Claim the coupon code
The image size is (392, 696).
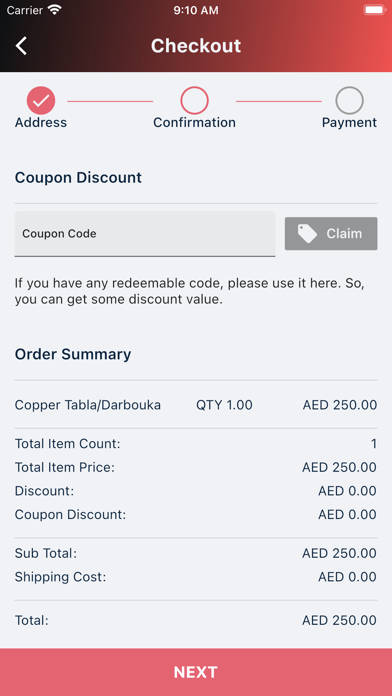click(331, 233)
